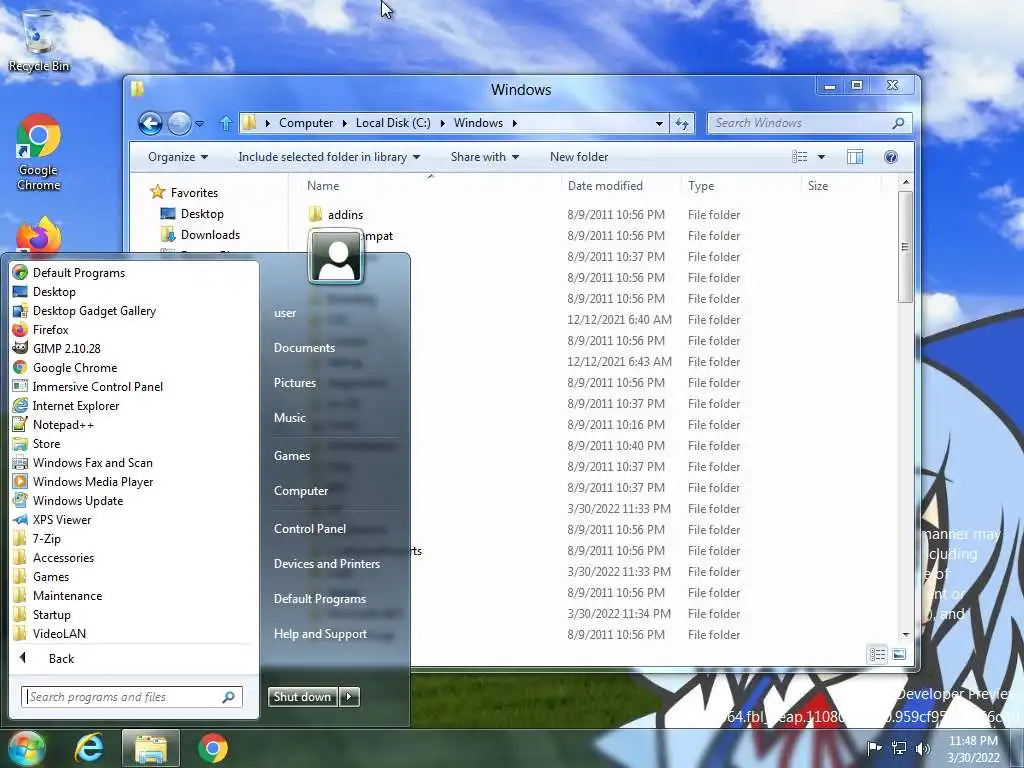This screenshot has width=1024, height=768.
Task: Open Immersive Control Panel
Action: (x=88, y=387)
